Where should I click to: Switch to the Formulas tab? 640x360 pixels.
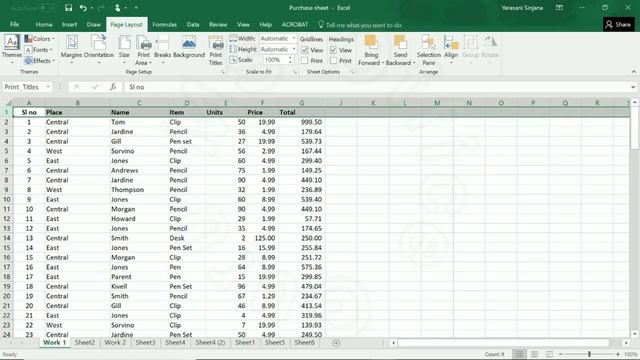[164, 24]
